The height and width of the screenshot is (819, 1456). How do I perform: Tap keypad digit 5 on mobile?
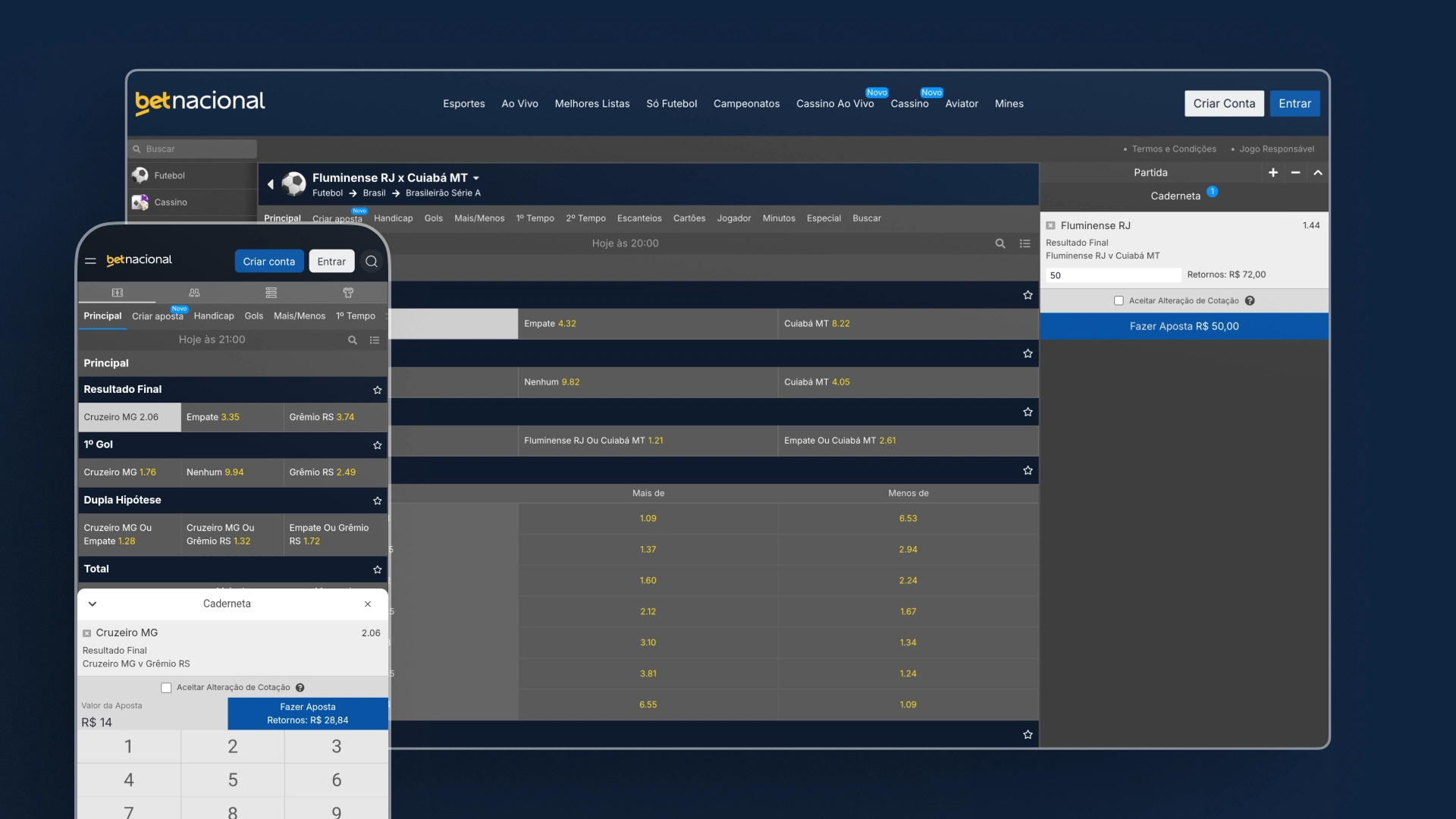(233, 780)
